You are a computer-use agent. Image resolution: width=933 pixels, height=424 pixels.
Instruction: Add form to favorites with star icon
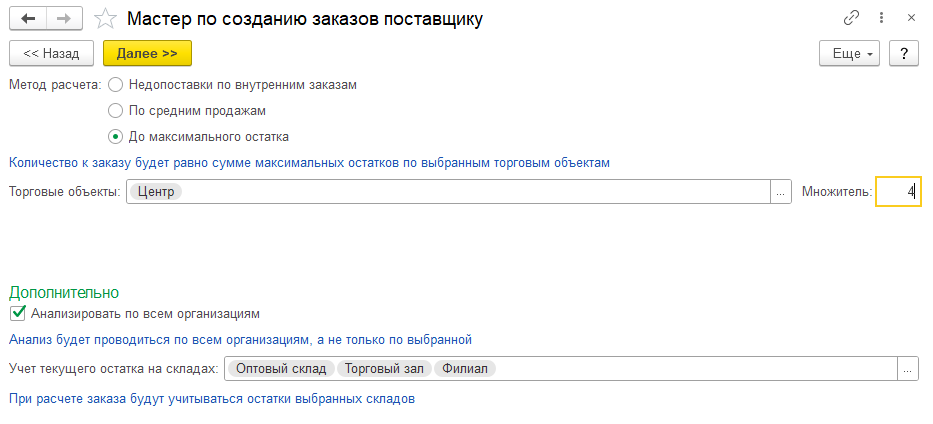[103, 18]
